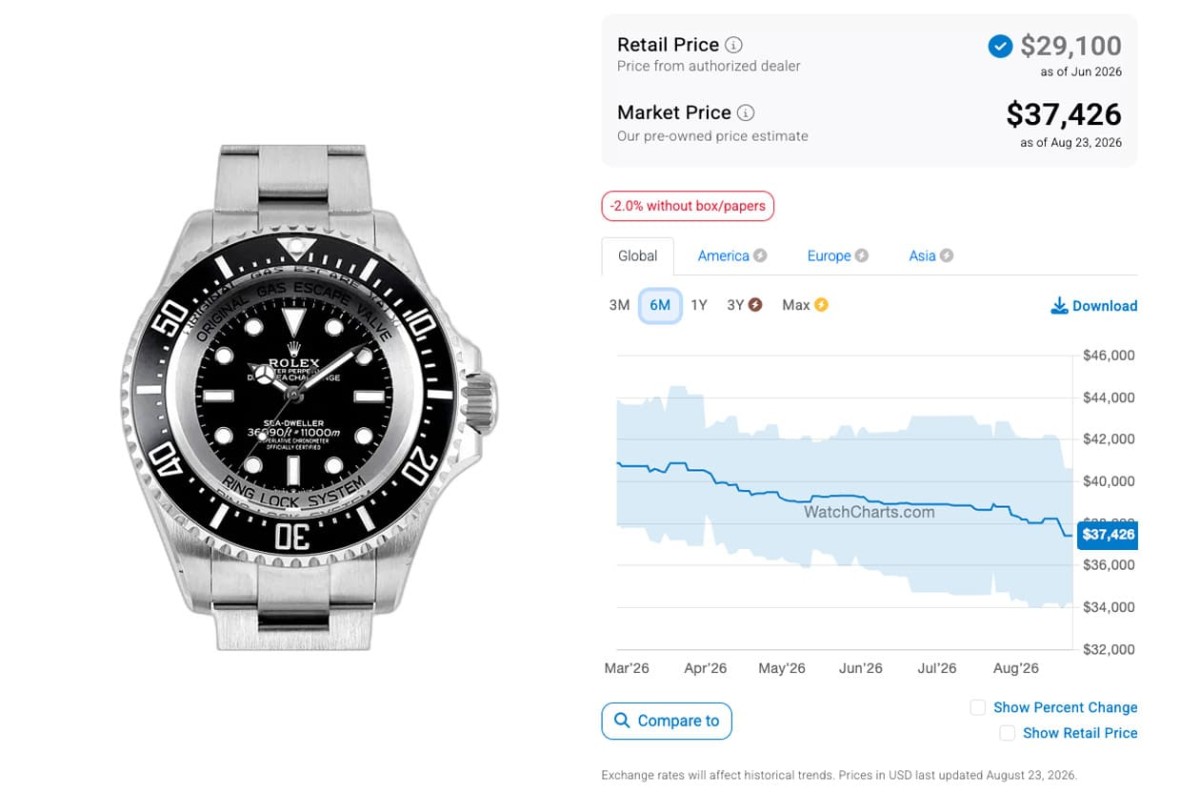Switch to the Global tab
The width and height of the screenshot is (1200, 794).
coord(638,256)
